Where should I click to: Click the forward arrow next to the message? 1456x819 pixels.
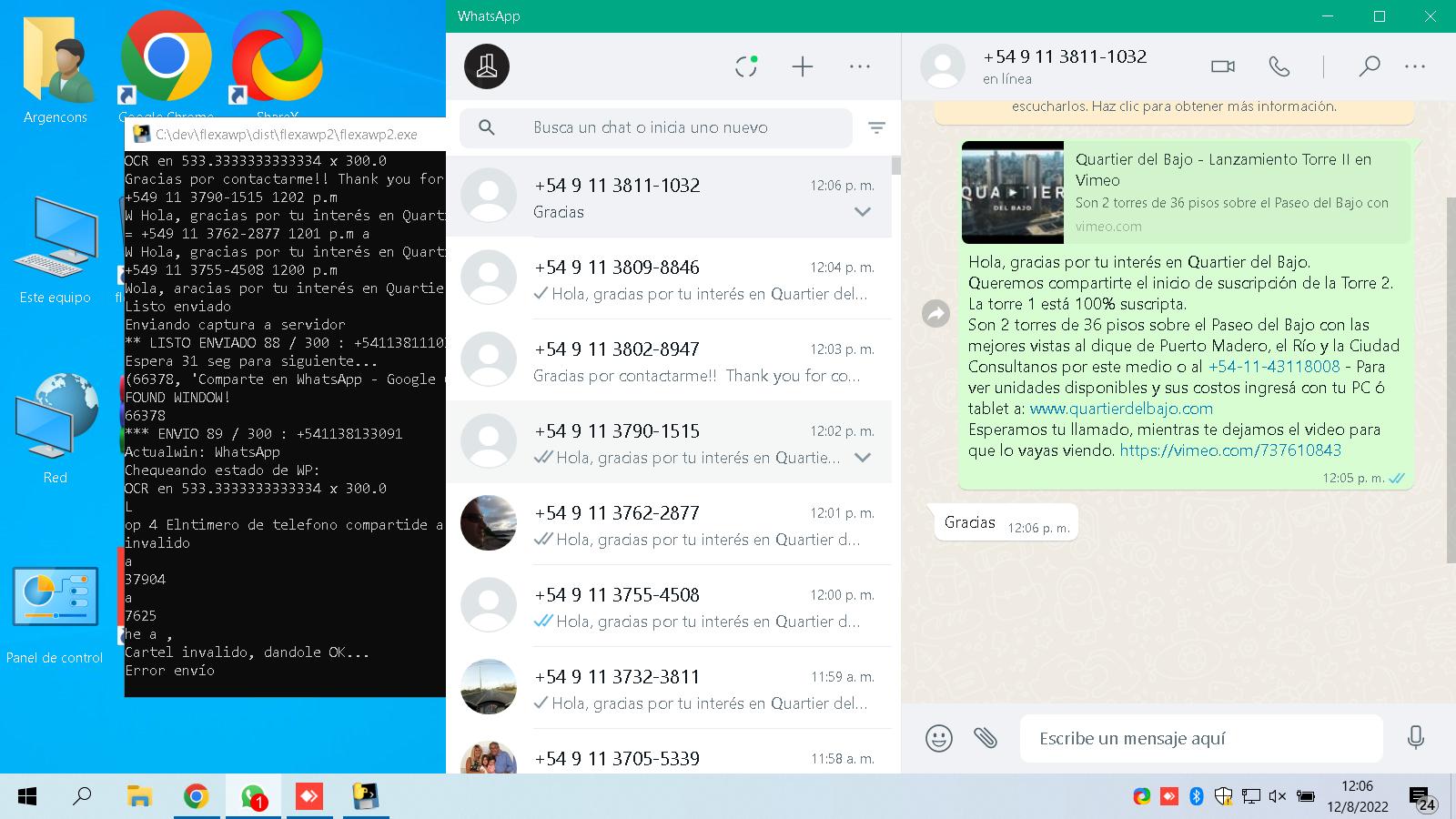coord(935,314)
